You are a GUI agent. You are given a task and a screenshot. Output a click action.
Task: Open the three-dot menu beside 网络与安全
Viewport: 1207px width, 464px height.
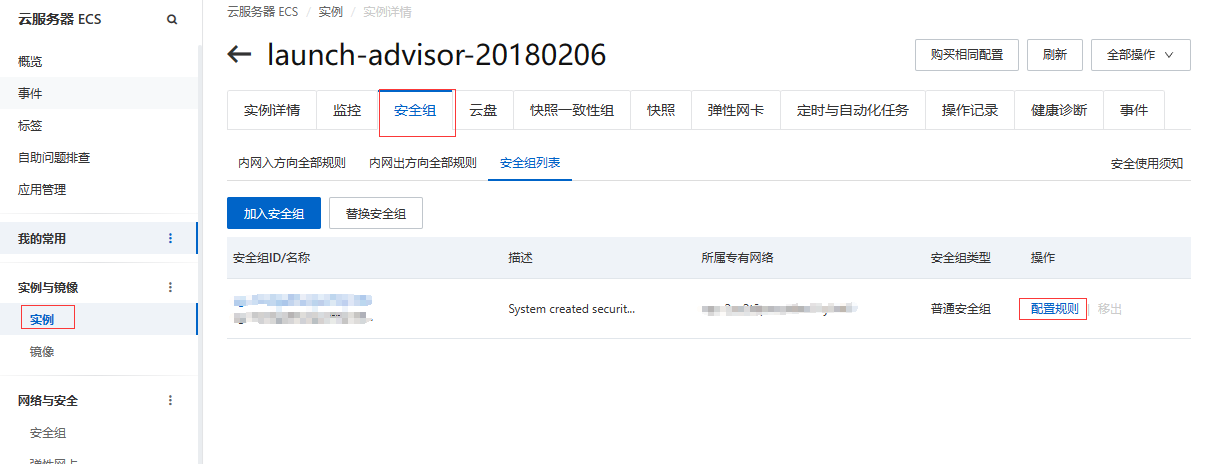pyautogui.click(x=170, y=400)
